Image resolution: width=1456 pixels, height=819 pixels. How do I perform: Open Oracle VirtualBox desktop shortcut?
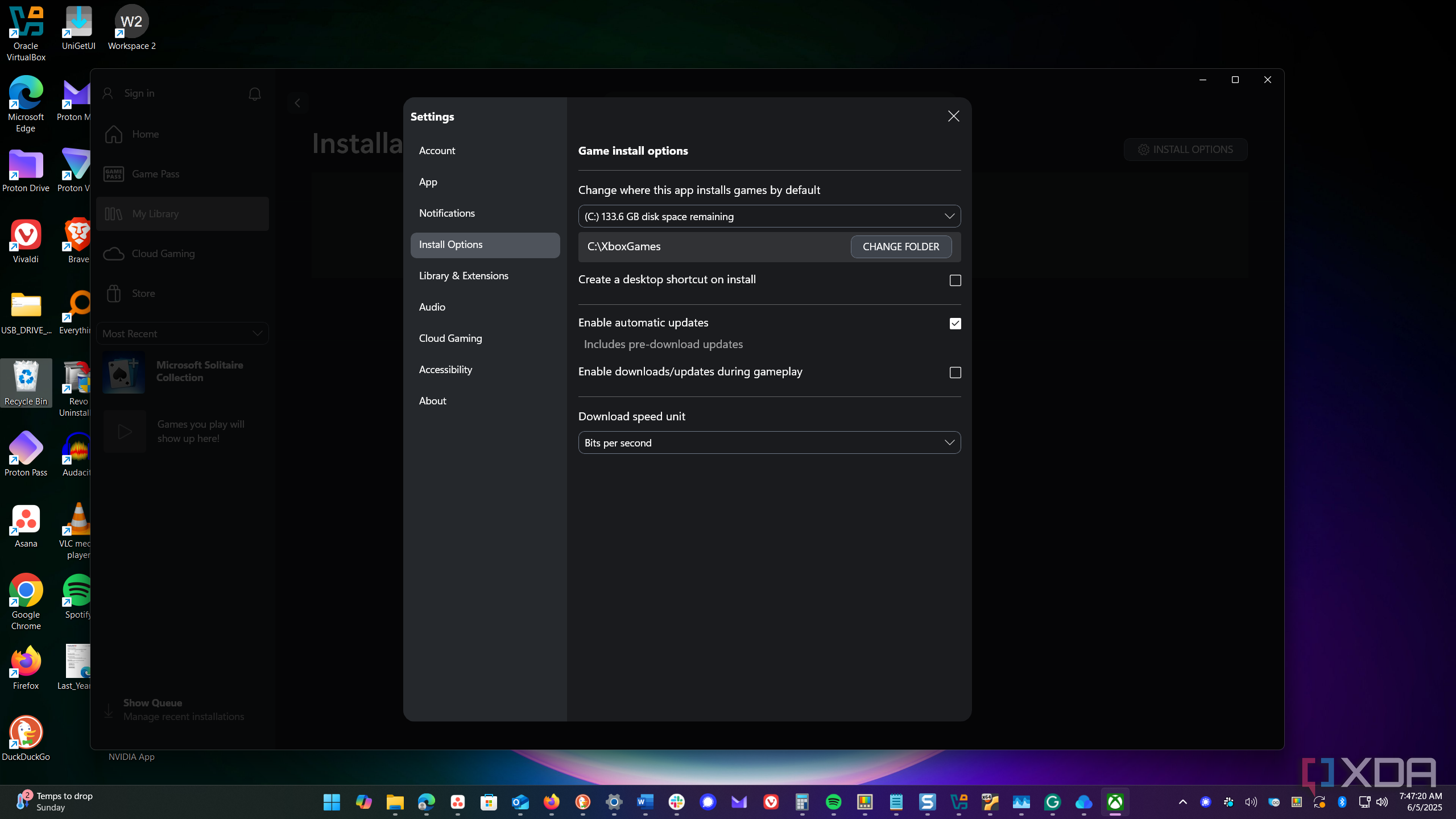[x=26, y=34]
